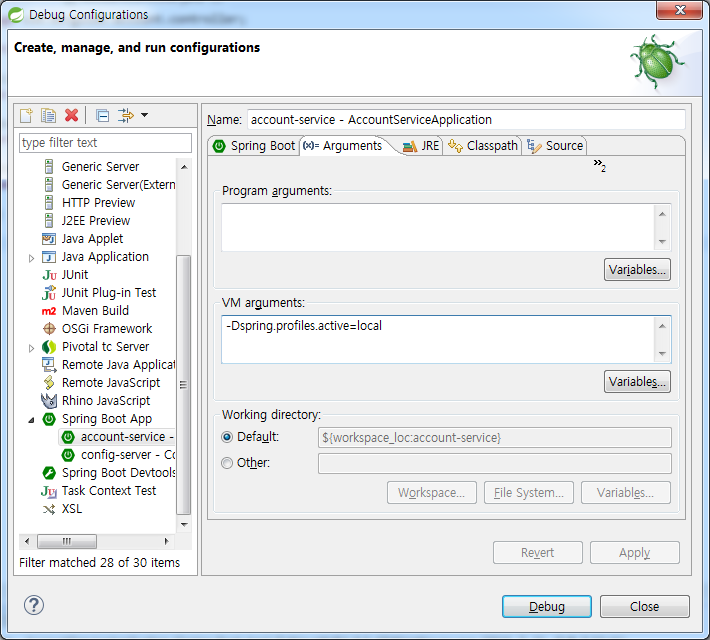Switch to the Classpath tab
Screen dimensions: 710x640
coord(482,146)
